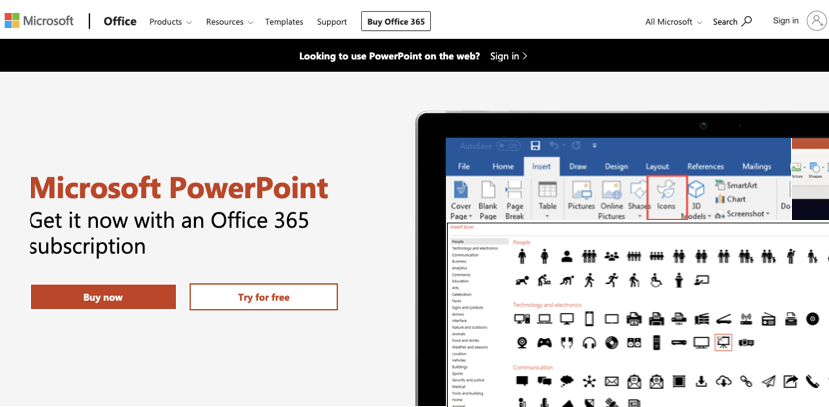Switch to the Home tab
The image size is (829, 407).
[x=503, y=166]
